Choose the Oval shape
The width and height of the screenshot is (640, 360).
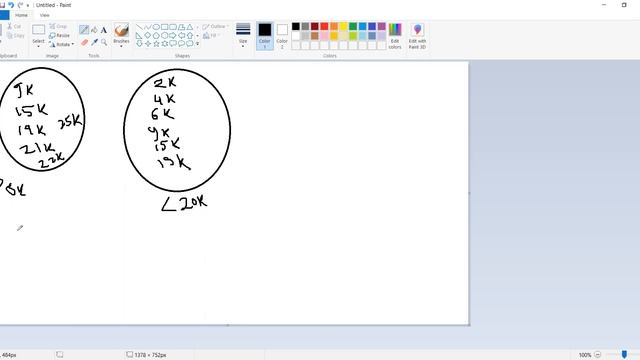coord(156,27)
